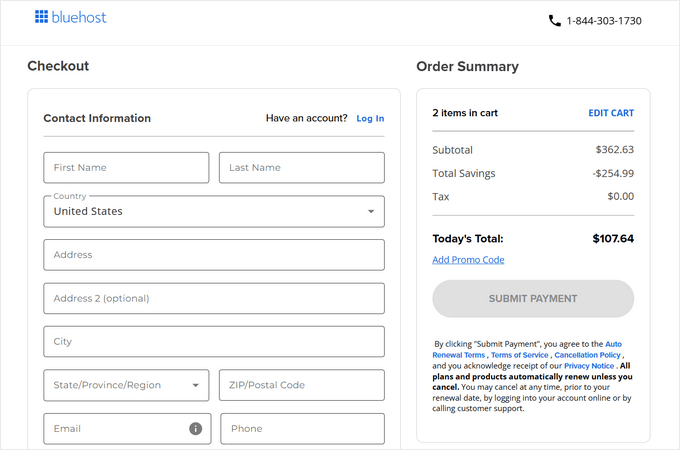
Task: Focus the First Name field
Action: coord(126,168)
